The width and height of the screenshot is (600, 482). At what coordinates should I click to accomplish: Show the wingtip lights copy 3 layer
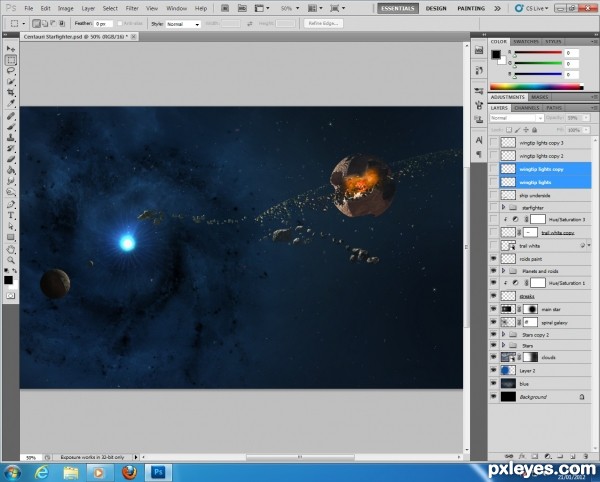tap(494, 143)
